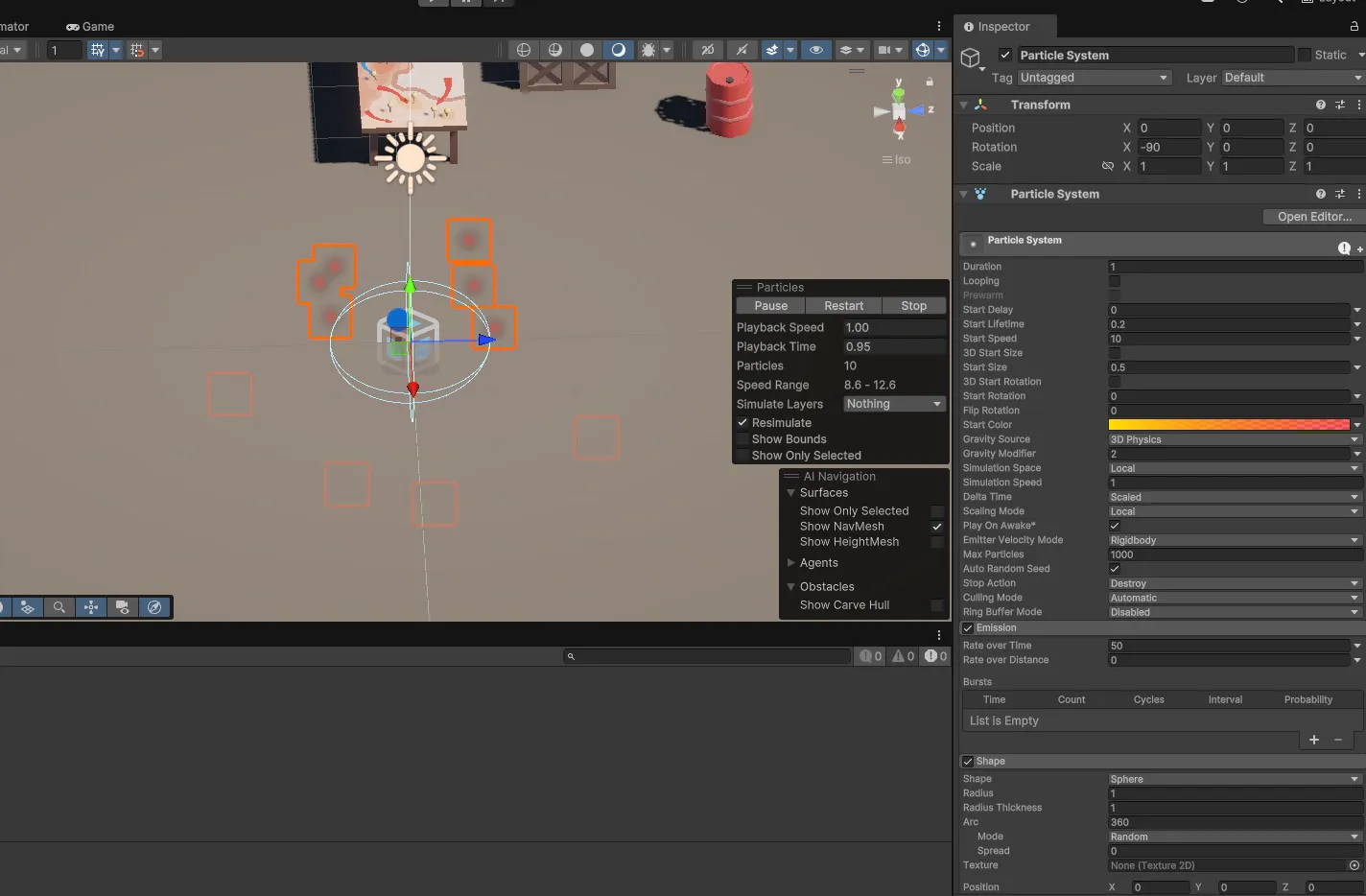Click the scene view lock icon
Screen dimensions: 1366x896
pos(930,83)
